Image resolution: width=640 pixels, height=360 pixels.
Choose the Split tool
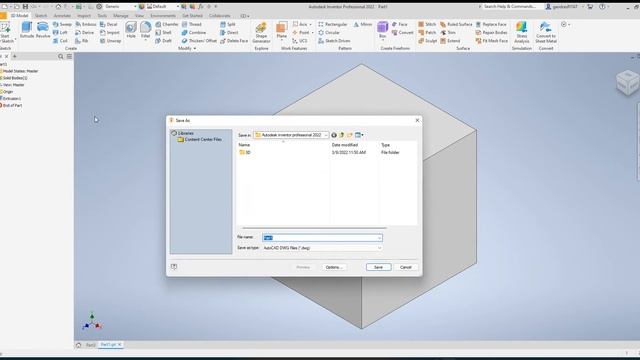pos(228,24)
